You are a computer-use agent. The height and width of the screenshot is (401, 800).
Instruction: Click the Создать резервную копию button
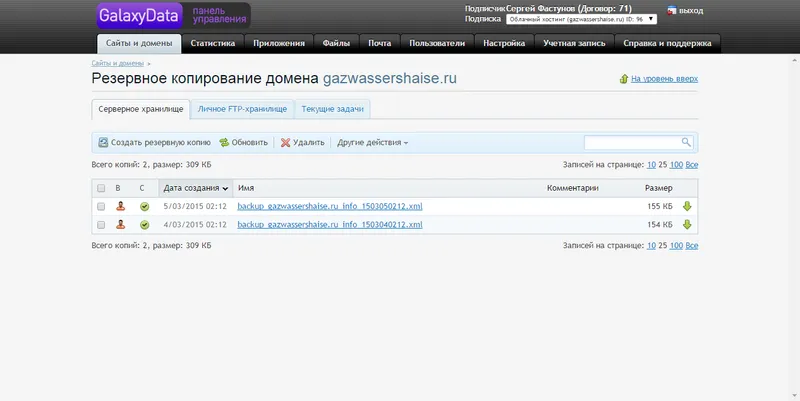coord(155,142)
